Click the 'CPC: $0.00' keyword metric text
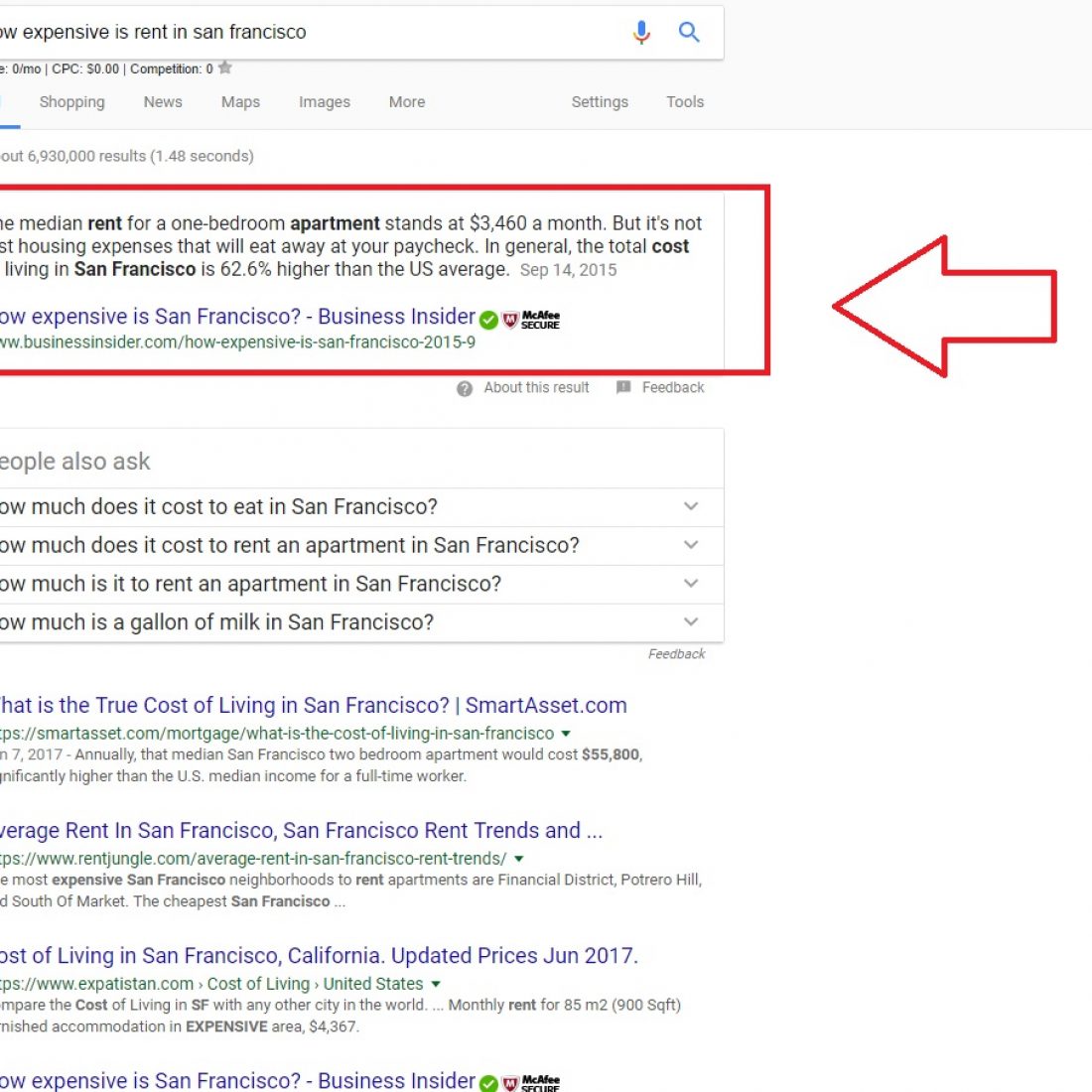Screen dimensions: 1092x1092 pyautogui.click(x=85, y=68)
